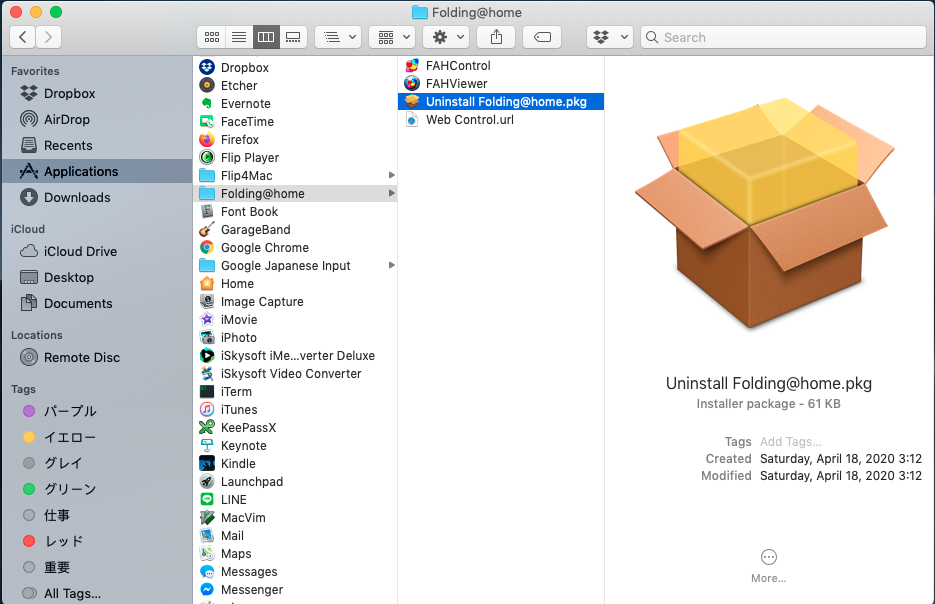
Task: Select the FaceTime app icon
Action: pyautogui.click(x=207, y=122)
